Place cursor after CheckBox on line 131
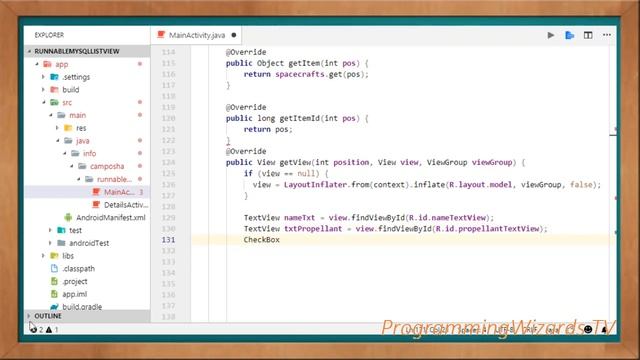 (x=280, y=240)
